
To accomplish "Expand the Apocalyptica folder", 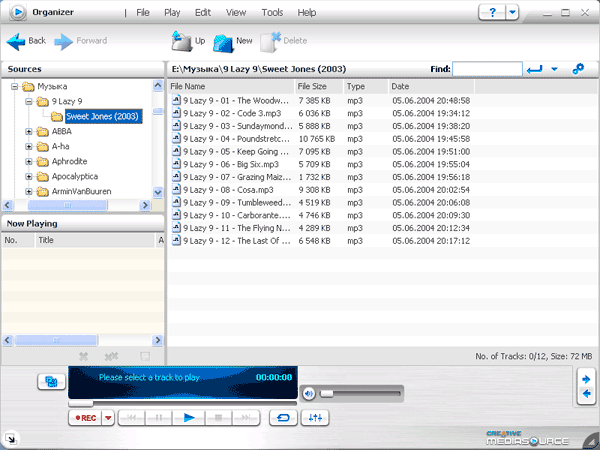I will [29, 176].
